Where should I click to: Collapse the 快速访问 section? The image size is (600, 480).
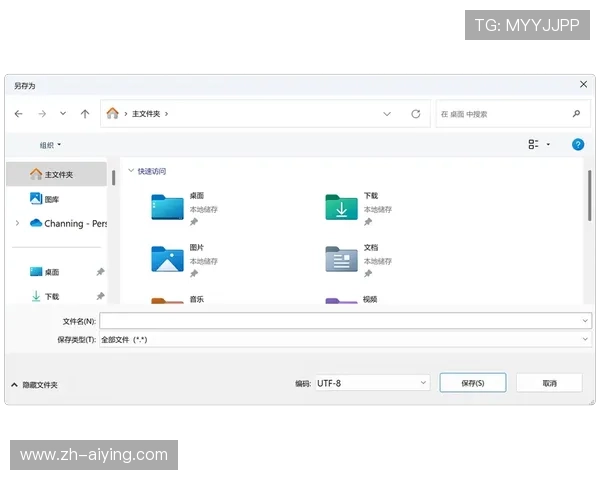coord(131,171)
